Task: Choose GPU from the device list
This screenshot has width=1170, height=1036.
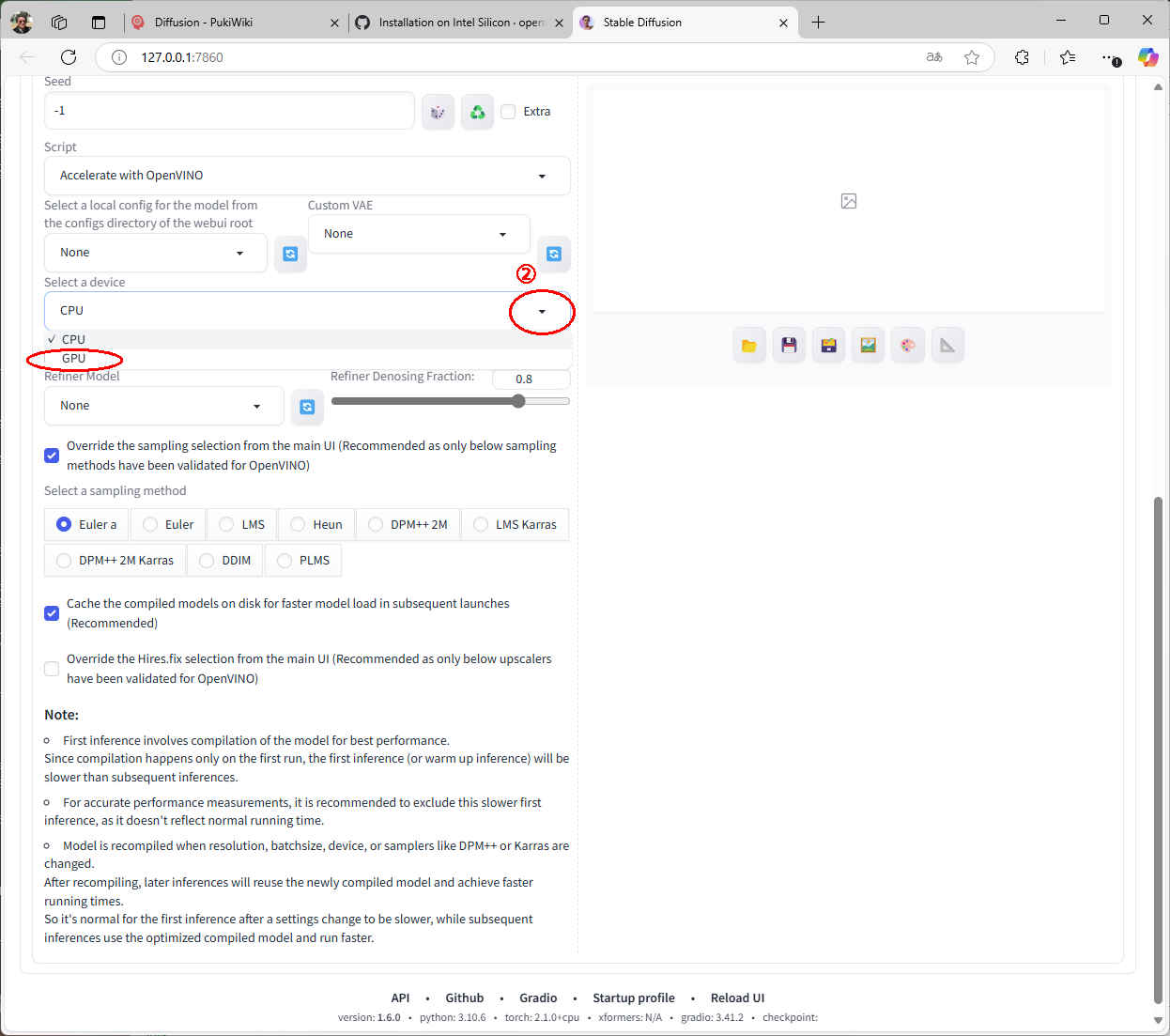Action: [73, 358]
